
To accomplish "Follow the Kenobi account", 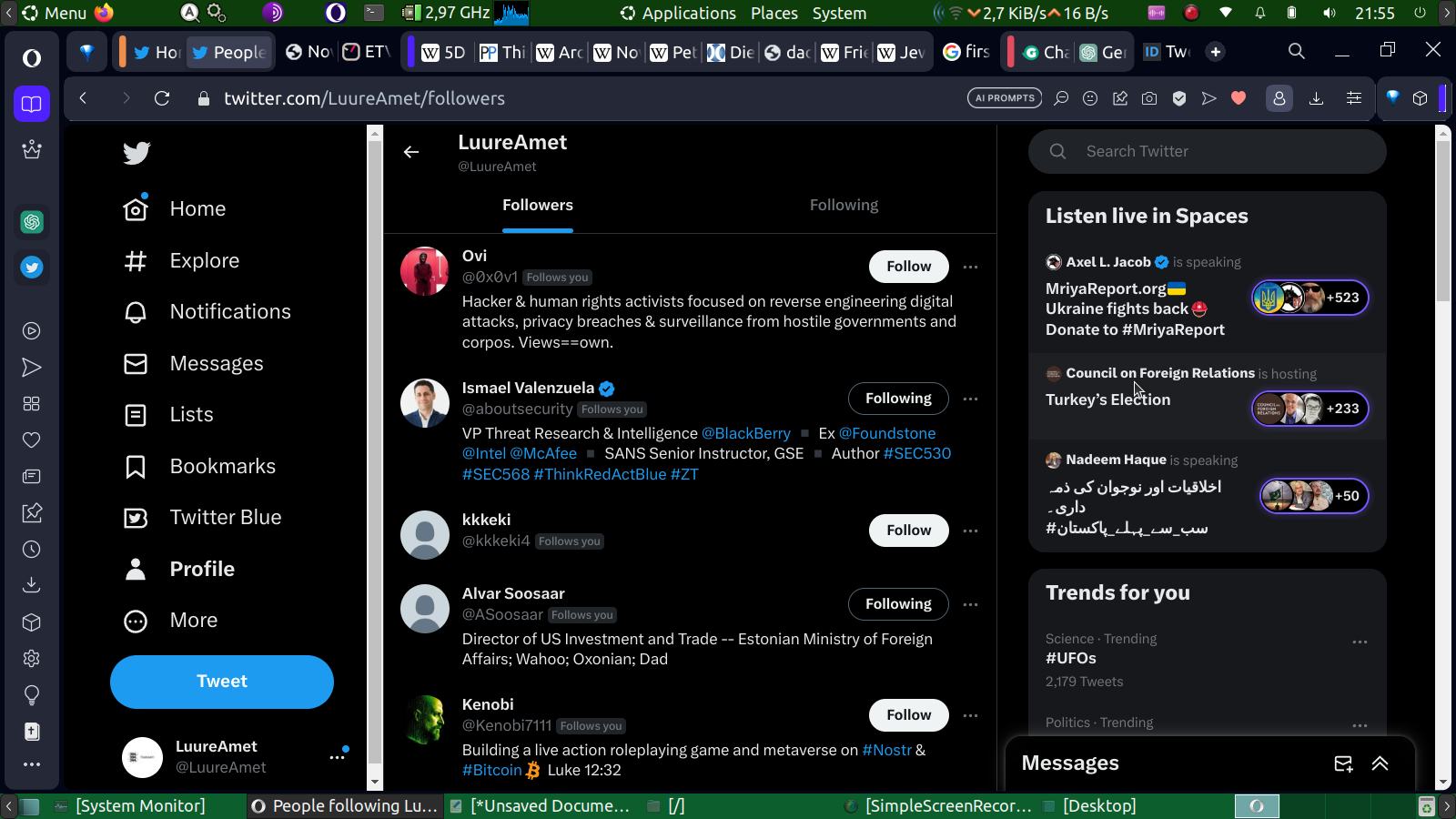I will [909, 715].
